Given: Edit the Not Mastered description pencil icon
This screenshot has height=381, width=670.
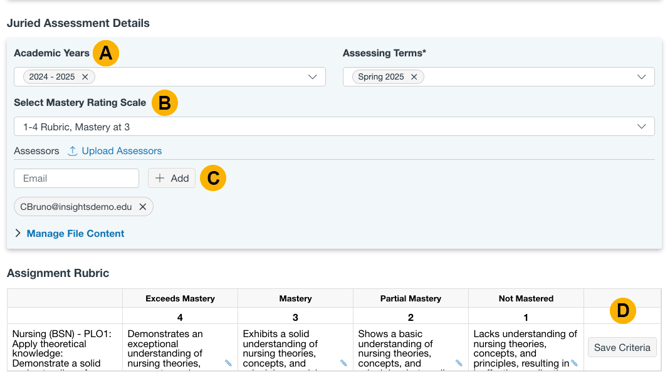Looking at the screenshot, I should (574, 363).
